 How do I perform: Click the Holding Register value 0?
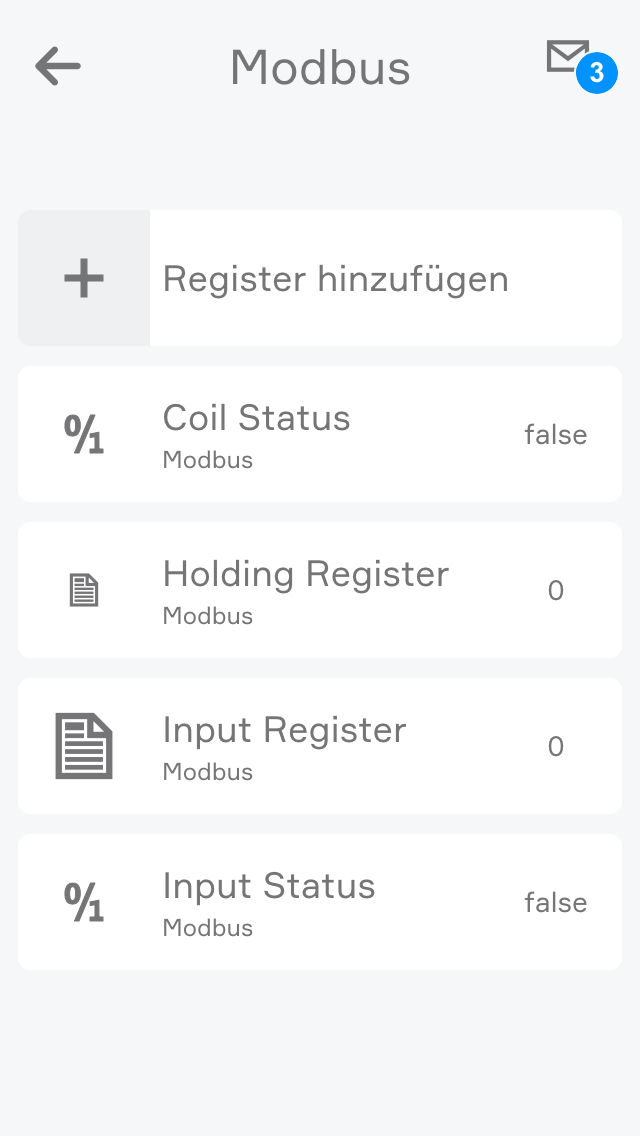(556, 591)
